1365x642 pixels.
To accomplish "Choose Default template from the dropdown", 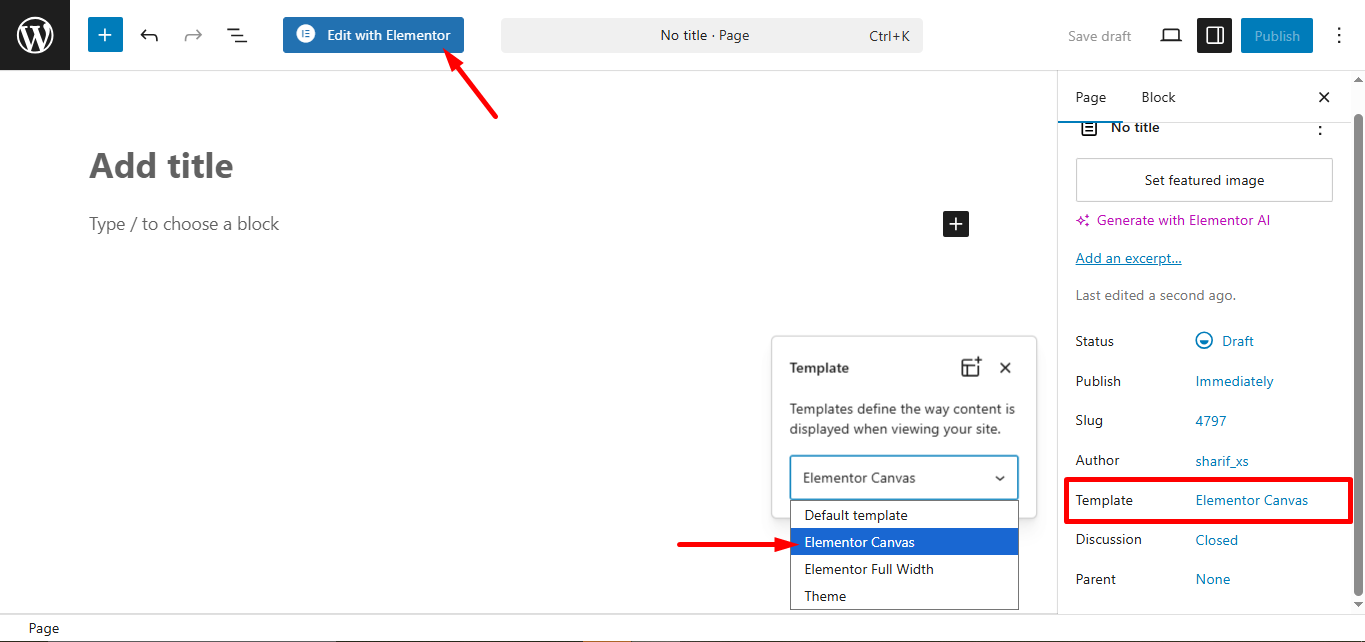I will (855, 514).
